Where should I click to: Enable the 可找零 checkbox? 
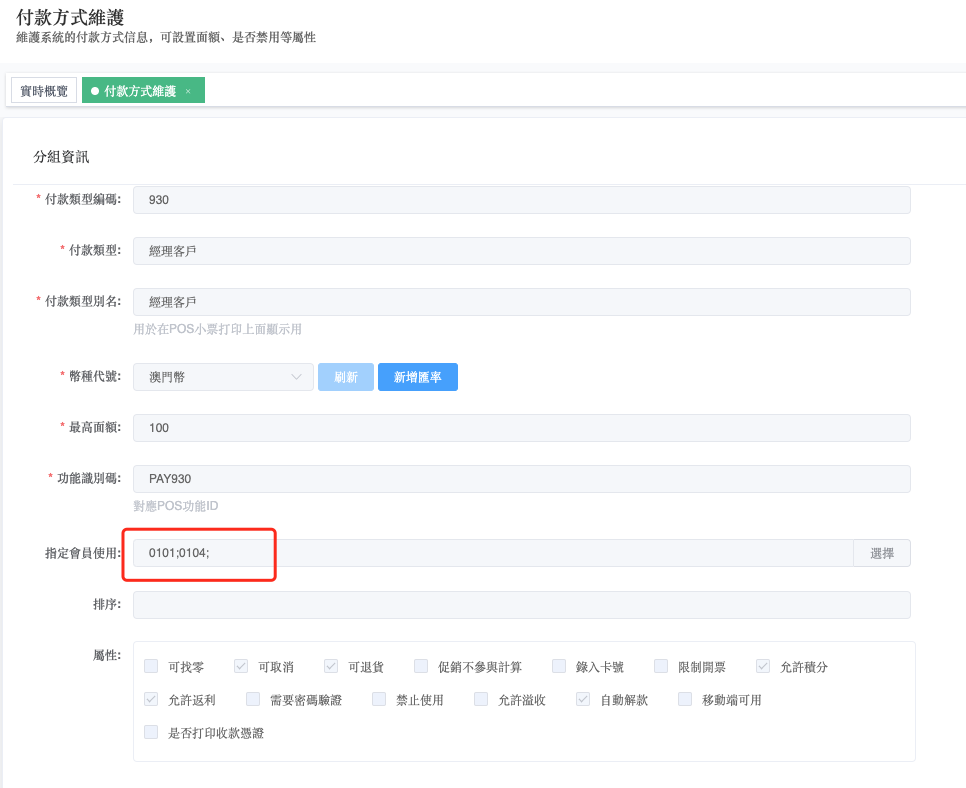point(151,665)
